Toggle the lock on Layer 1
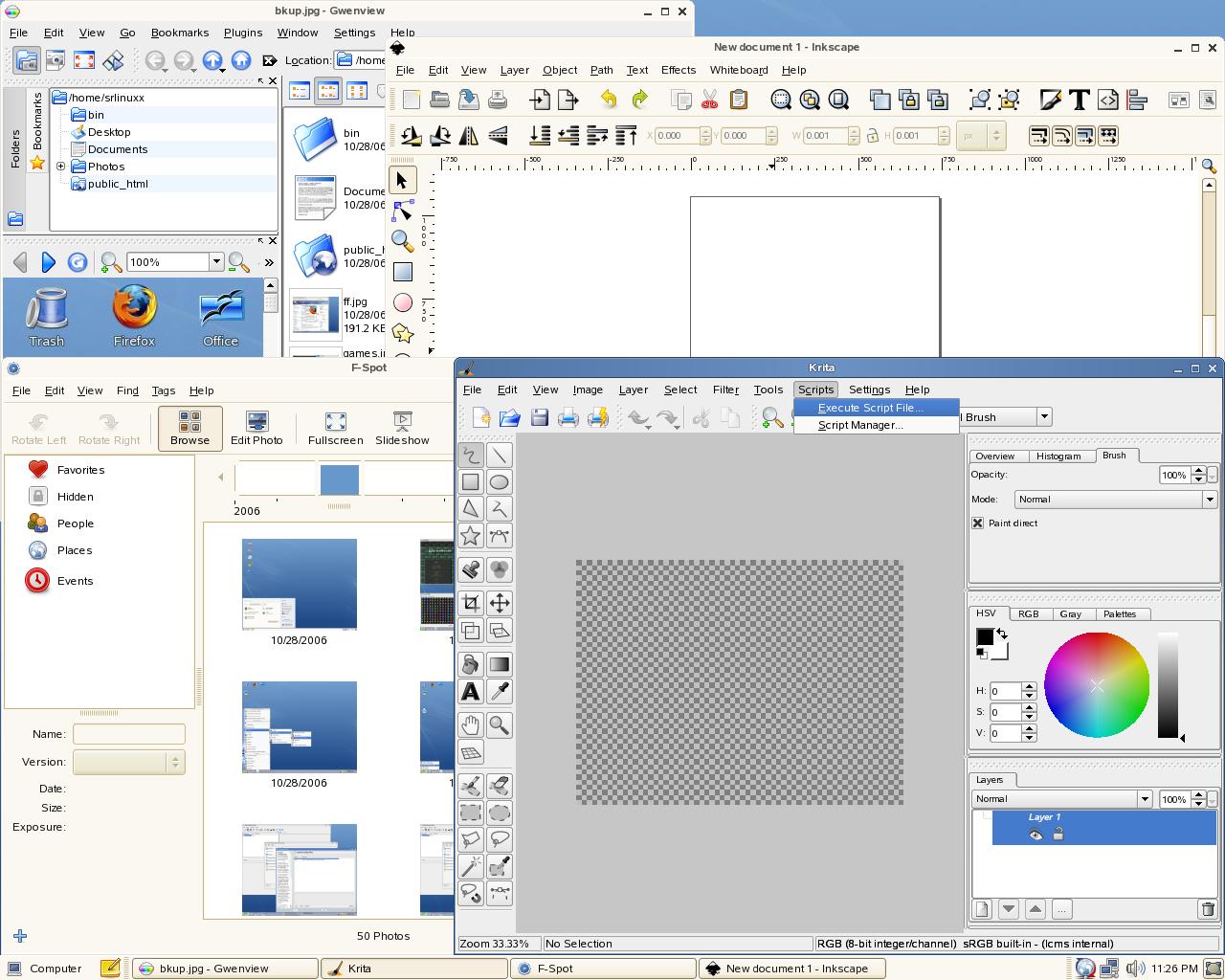Viewport: 1225px width, 980px height. 1058,835
